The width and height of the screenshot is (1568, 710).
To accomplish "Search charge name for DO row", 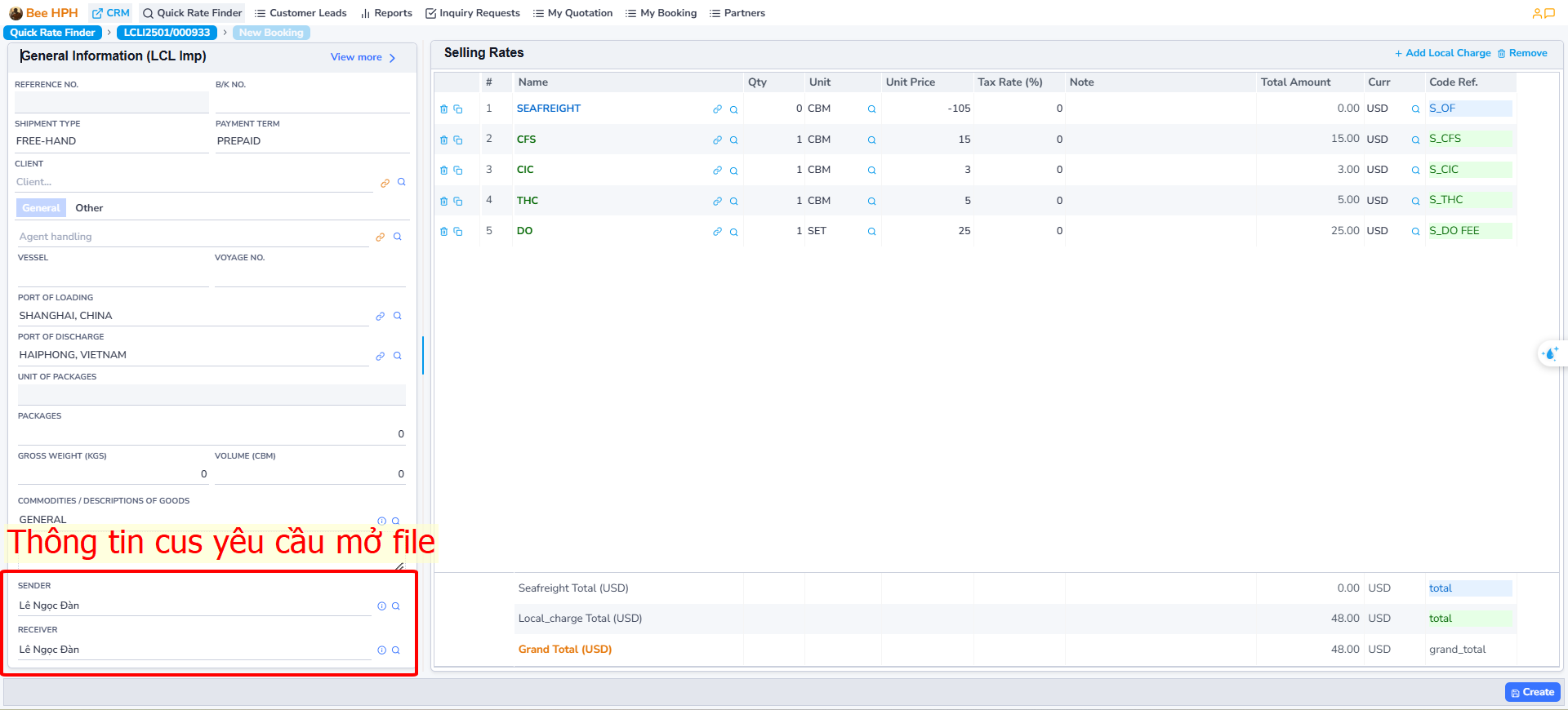I will point(733,232).
